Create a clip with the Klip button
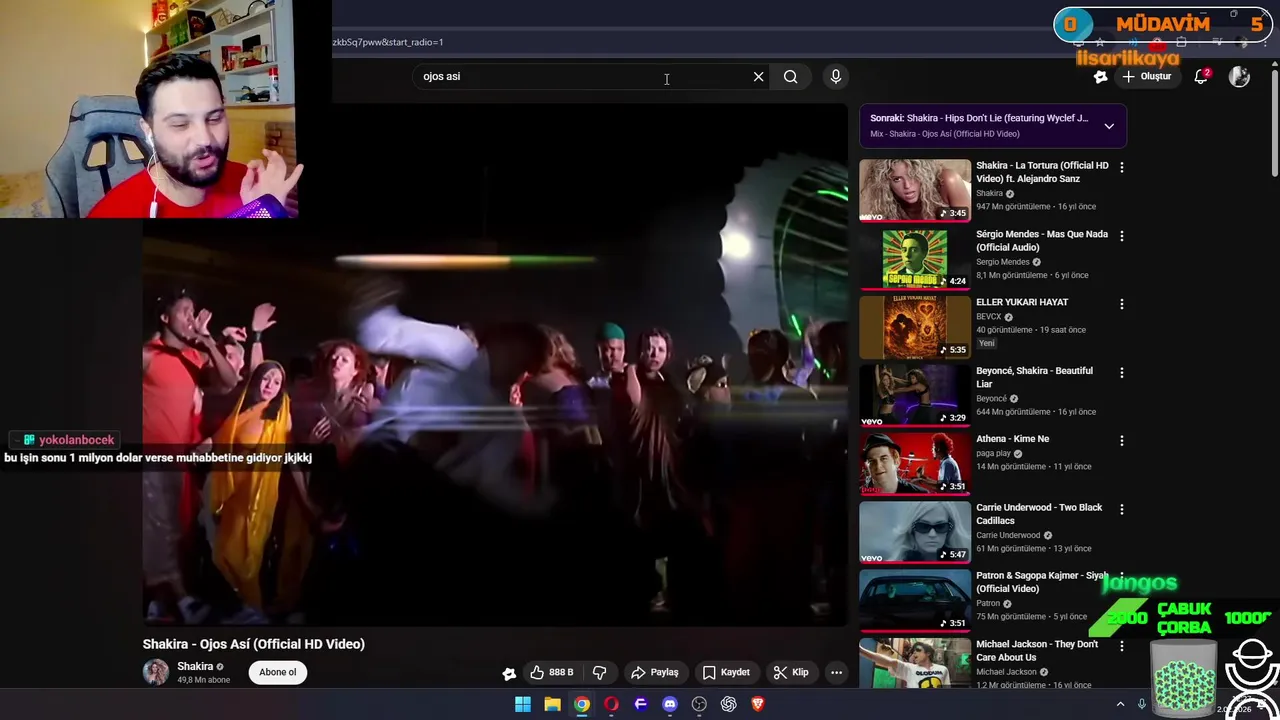 click(x=791, y=672)
